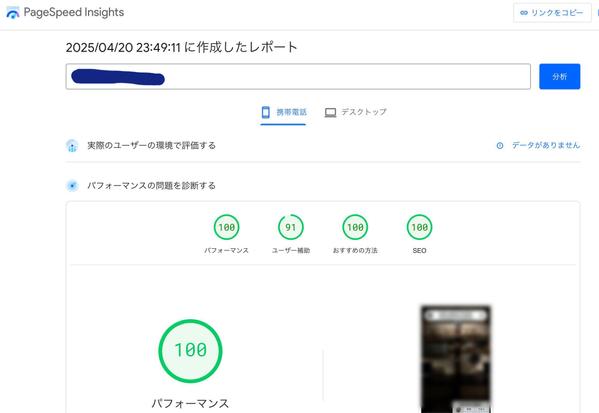Switch to the 携帯電話 tab
The image size is (599, 413).
tap(283, 113)
